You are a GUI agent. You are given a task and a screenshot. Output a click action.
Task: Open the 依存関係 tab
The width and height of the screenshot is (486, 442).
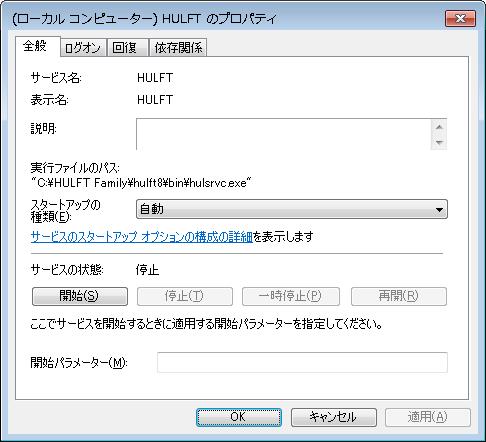click(178, 48)
